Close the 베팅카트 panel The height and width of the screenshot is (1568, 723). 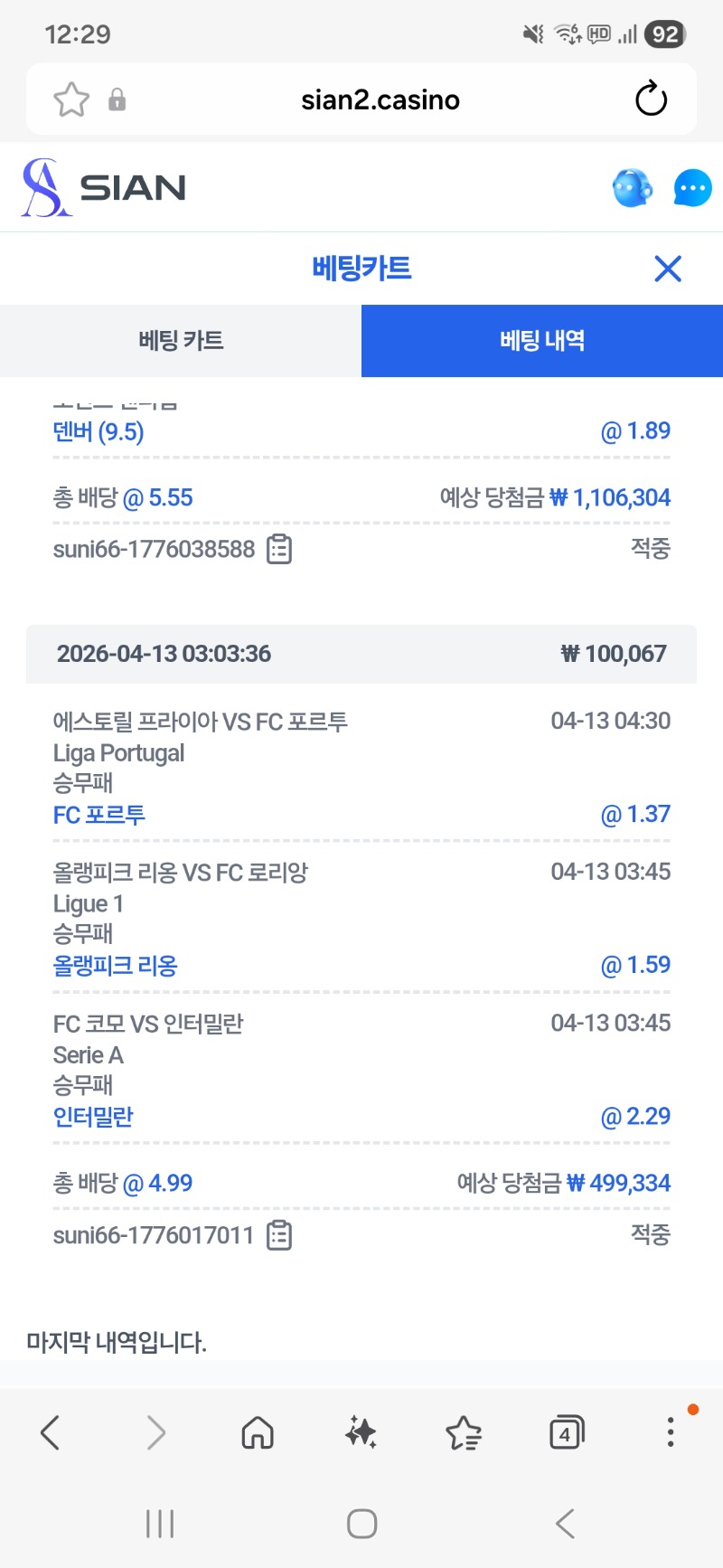pyautogui.click(x=667, y=269)
